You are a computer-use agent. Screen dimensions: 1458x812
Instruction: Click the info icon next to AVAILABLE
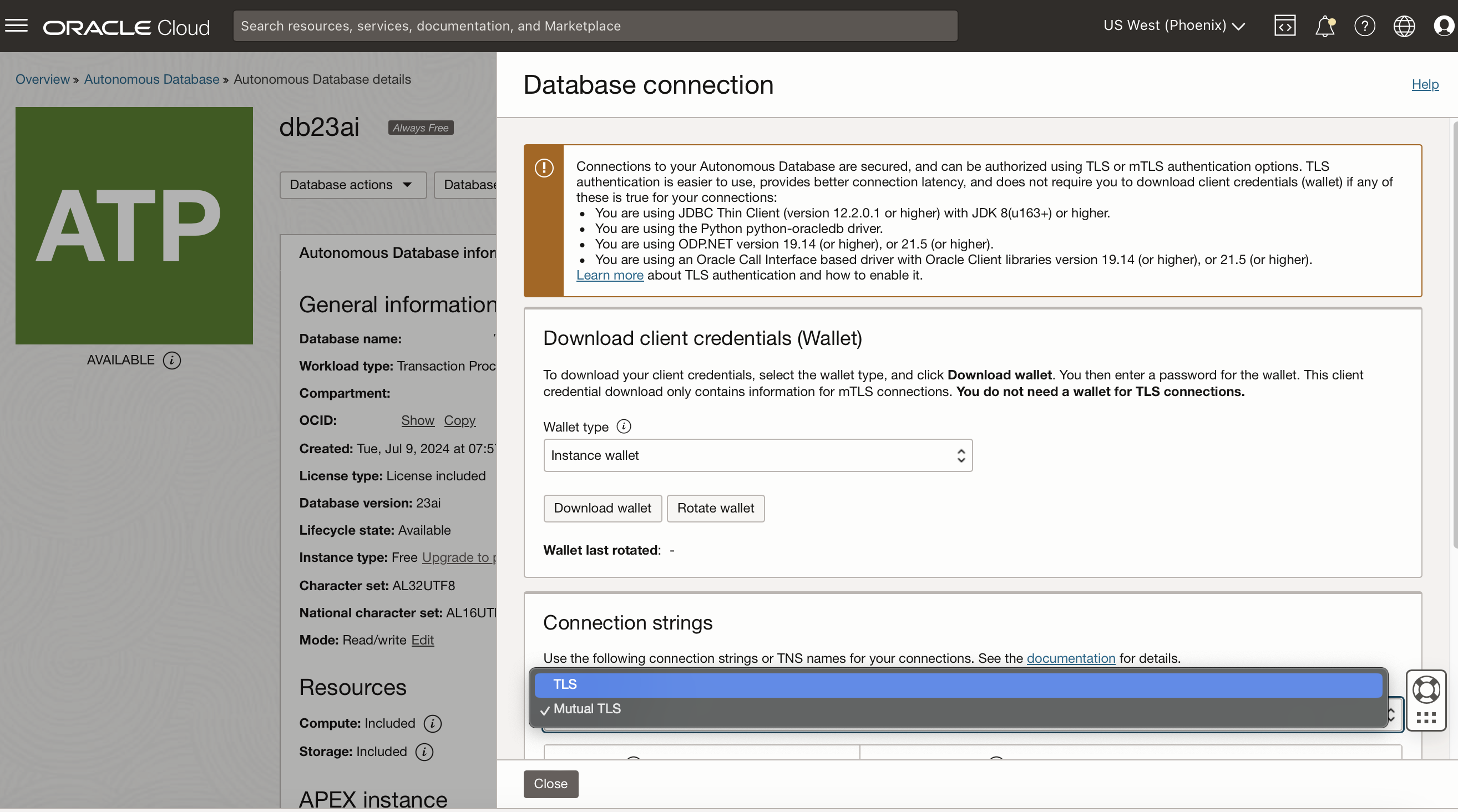pyautogui.click(x=172, y=361)
